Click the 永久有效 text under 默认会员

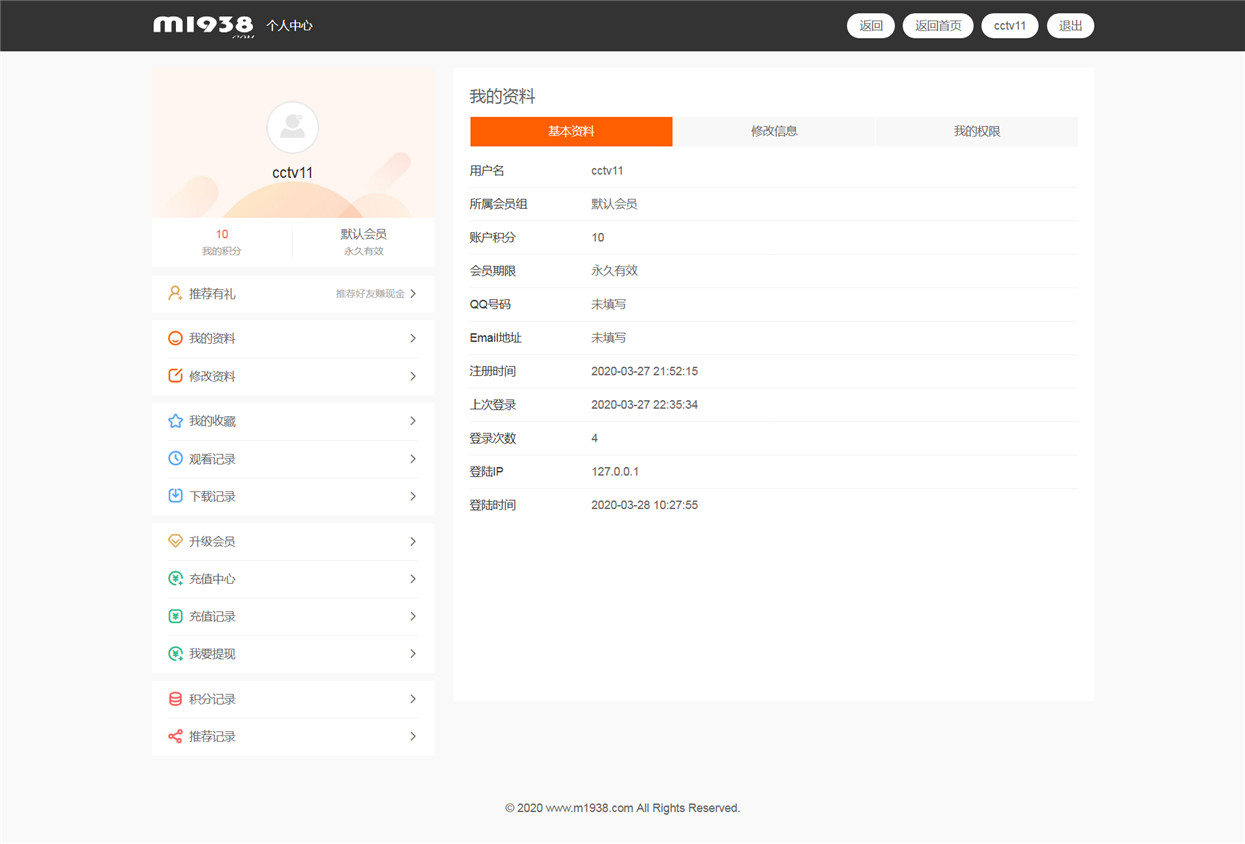click(364, 251)
